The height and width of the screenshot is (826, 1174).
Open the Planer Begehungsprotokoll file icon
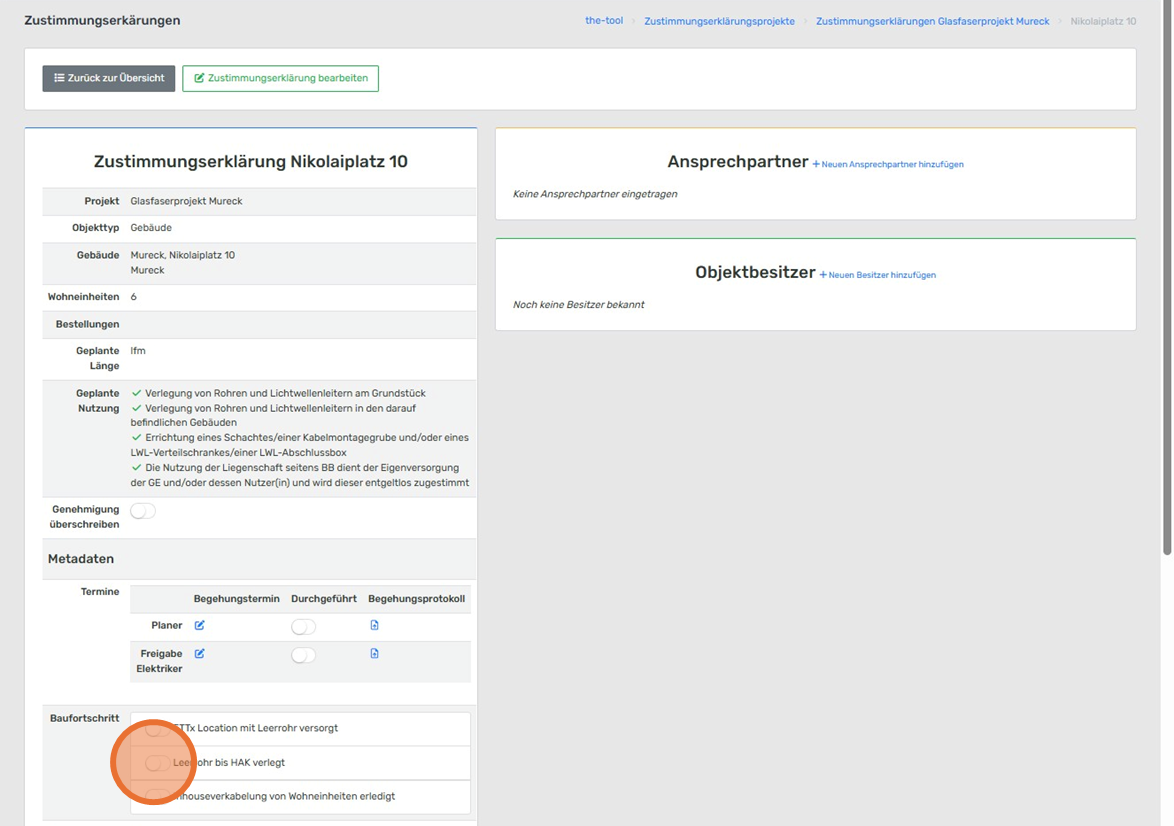(374, 626)
